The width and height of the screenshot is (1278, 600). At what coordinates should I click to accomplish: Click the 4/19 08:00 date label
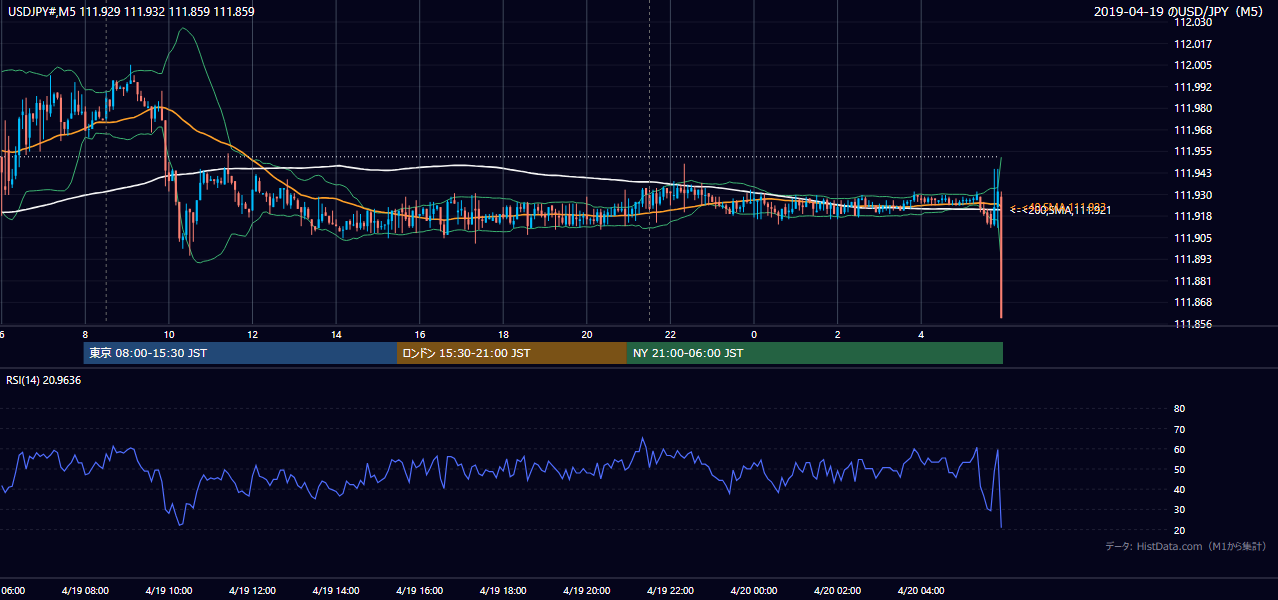pos(85,591)
